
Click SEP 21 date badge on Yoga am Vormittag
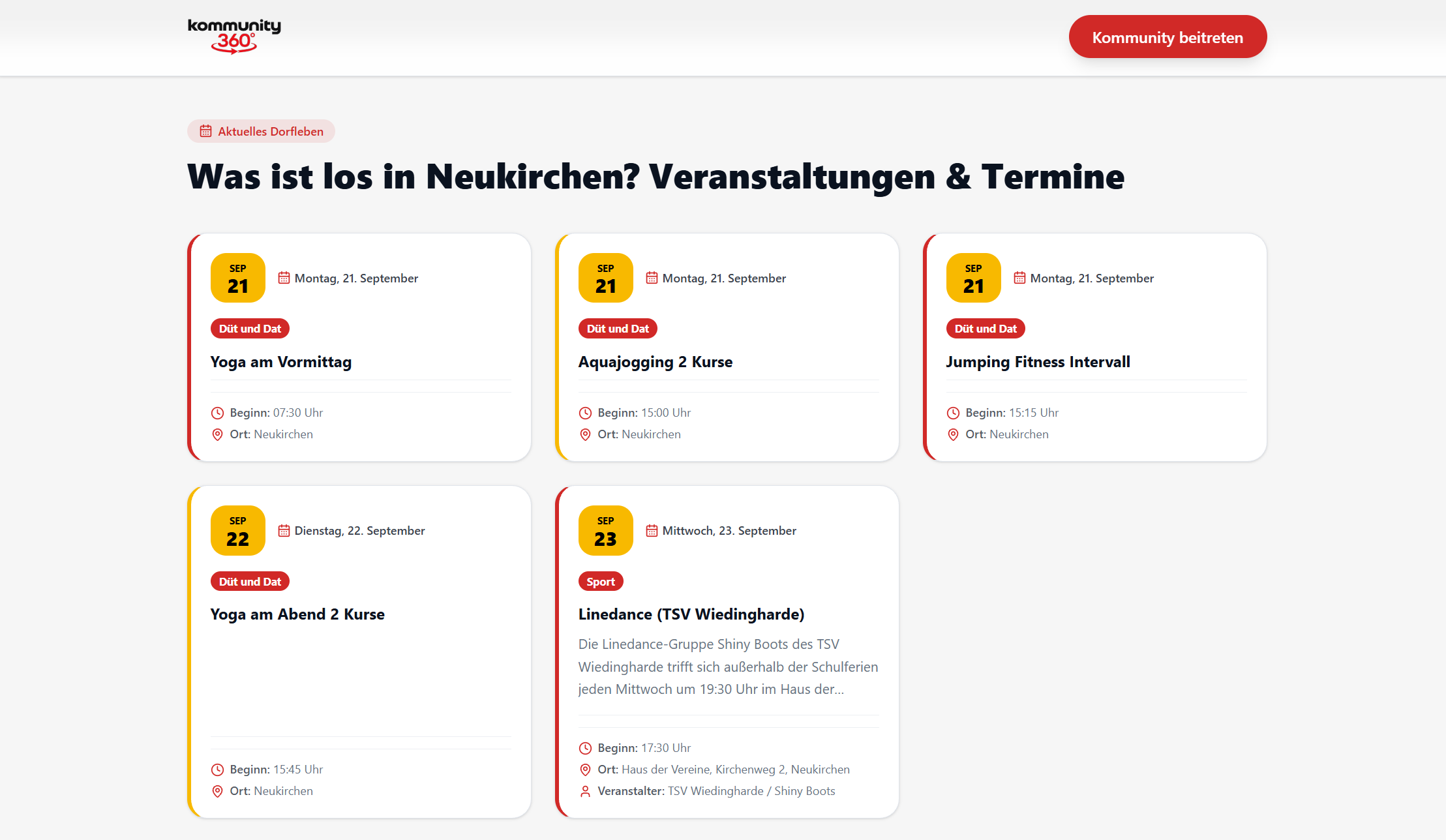(x=238, y=278)
